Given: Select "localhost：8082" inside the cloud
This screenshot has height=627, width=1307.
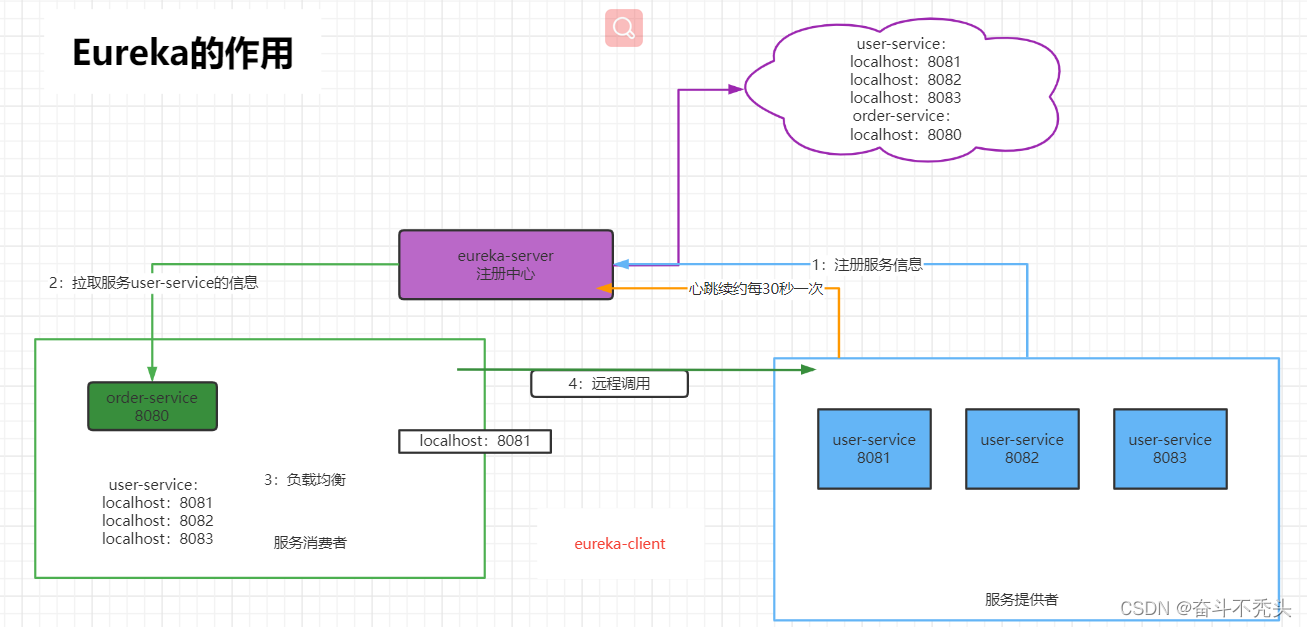Looking at the screenshot, I should (906, 80).
